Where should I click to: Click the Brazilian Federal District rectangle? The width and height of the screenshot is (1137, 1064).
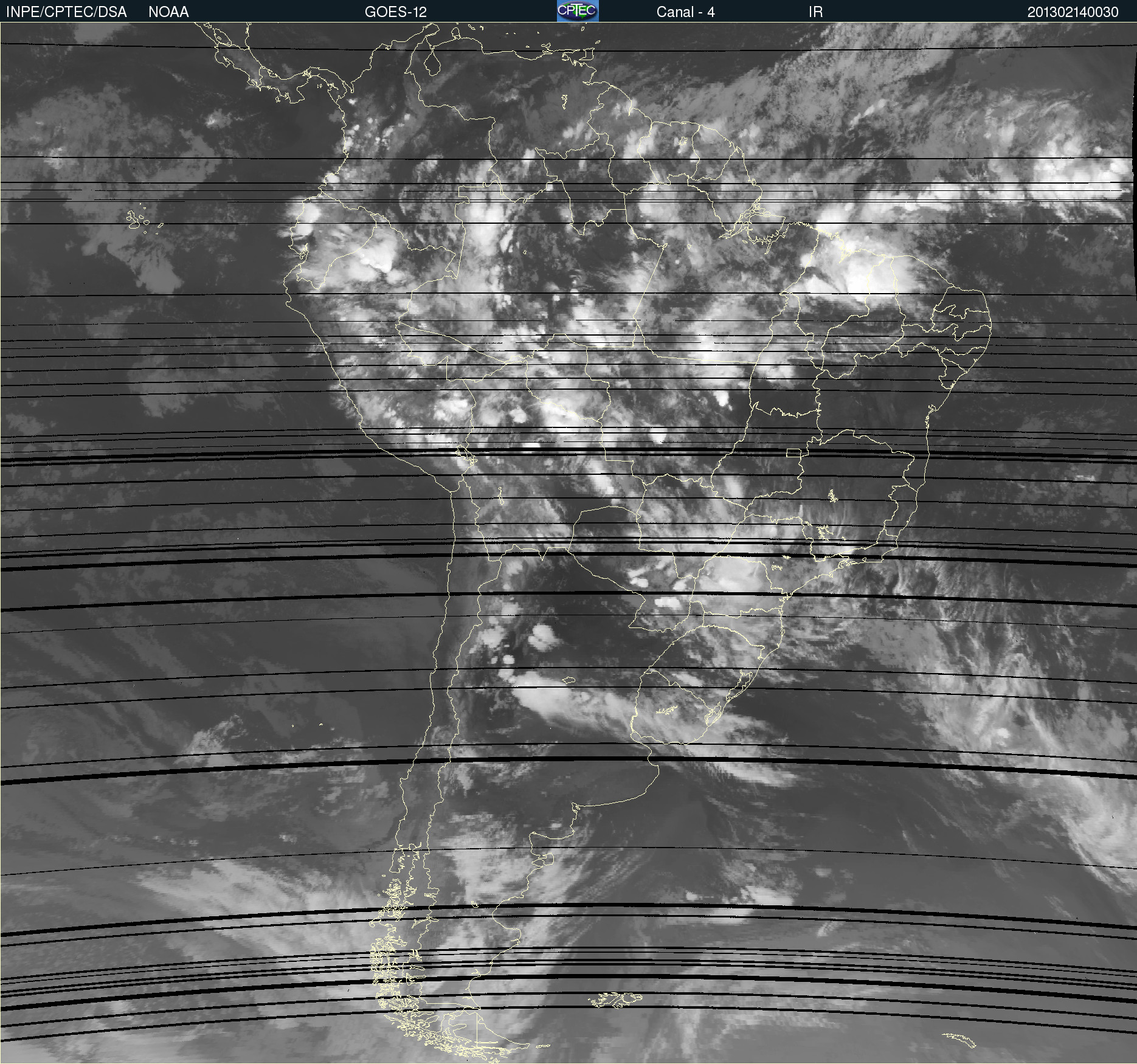tap(793, 452)
